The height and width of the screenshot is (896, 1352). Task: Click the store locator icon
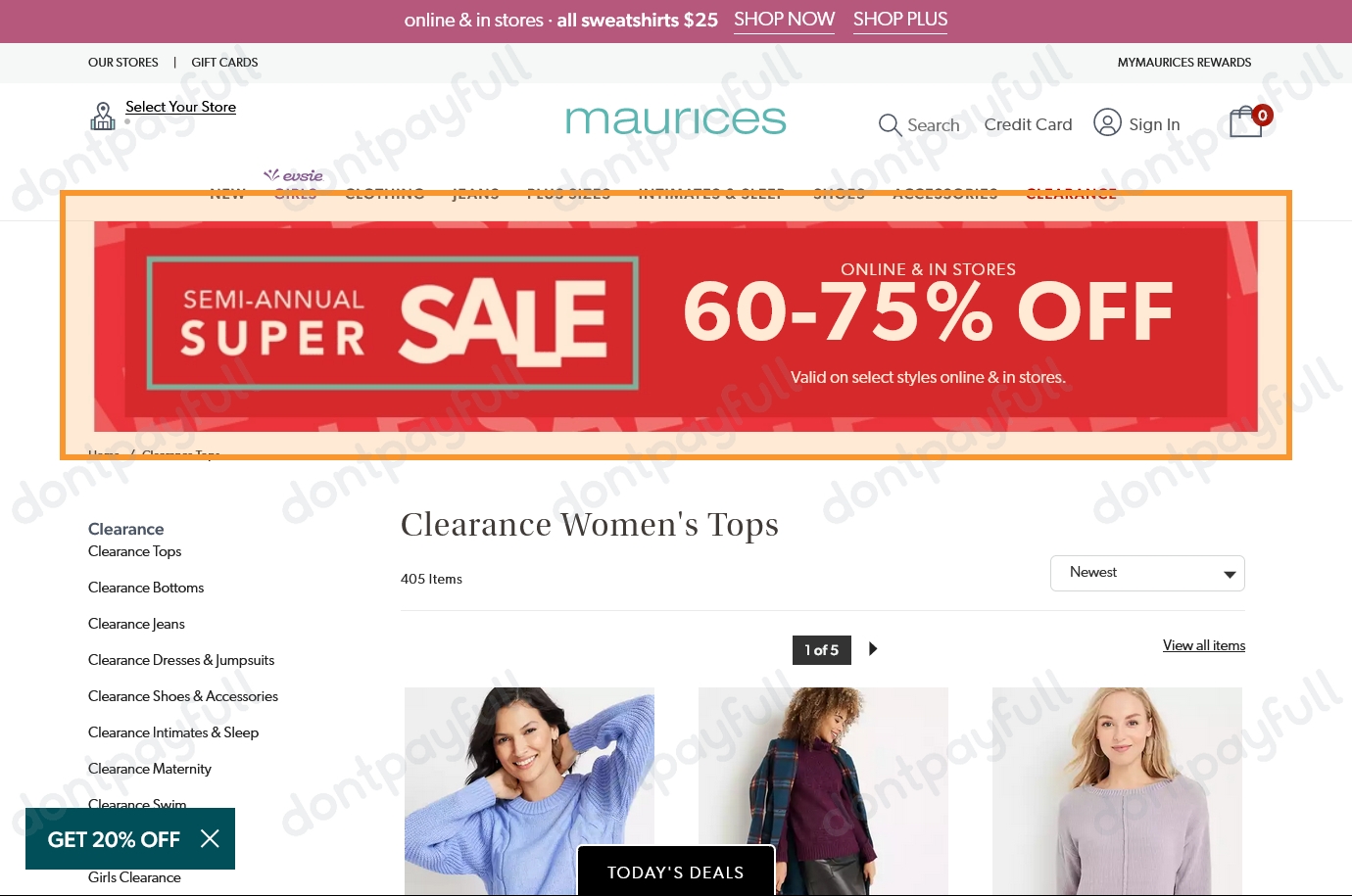103,116
